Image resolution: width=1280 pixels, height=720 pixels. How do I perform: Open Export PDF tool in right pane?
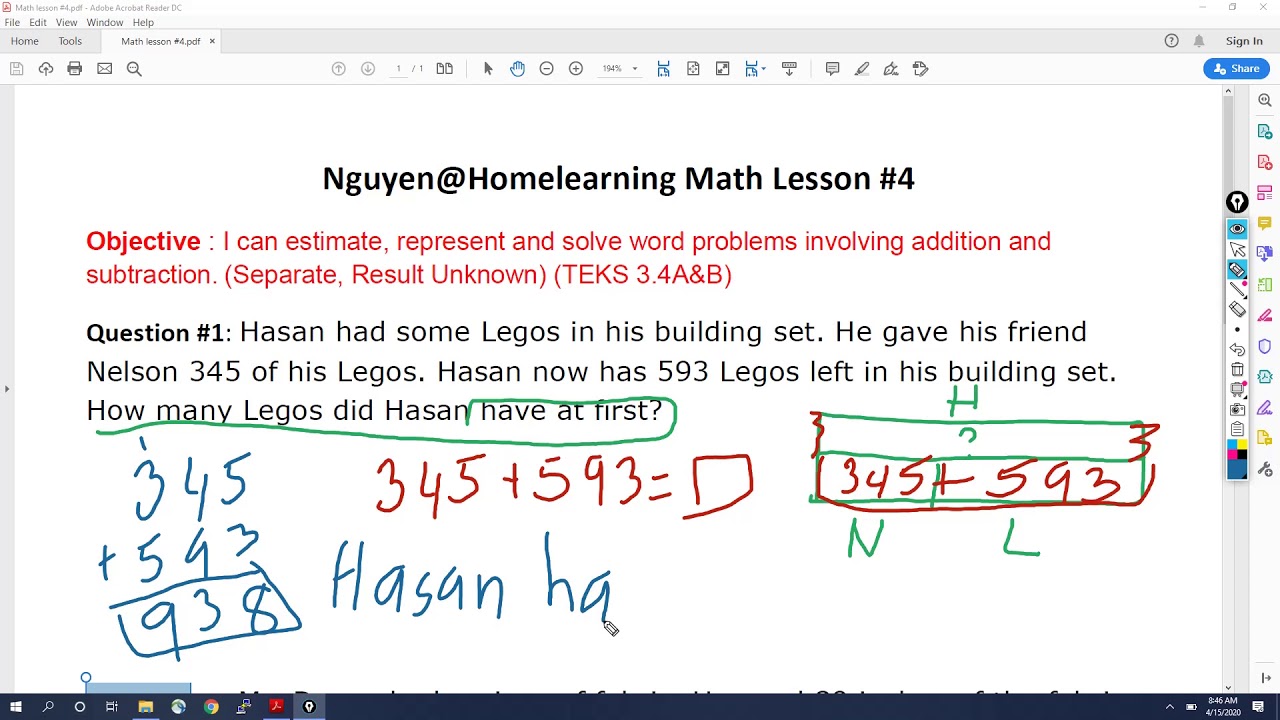tap(1265, 131)
